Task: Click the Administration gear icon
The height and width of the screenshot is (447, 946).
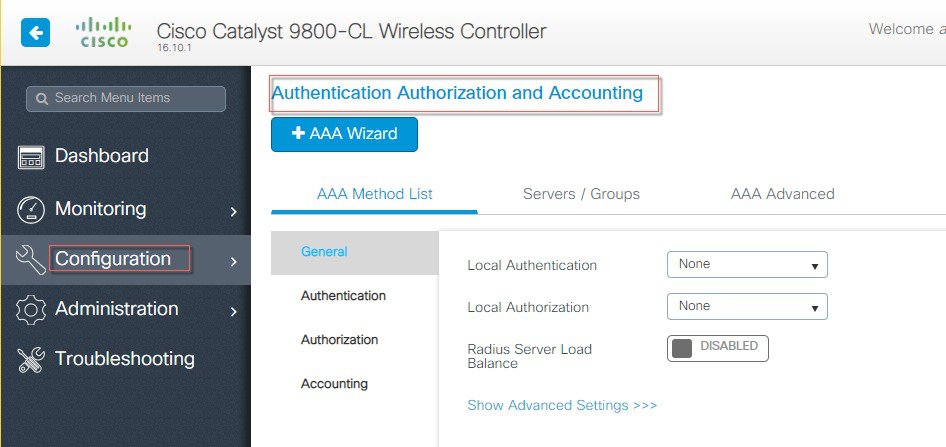Action: point(31,309)
